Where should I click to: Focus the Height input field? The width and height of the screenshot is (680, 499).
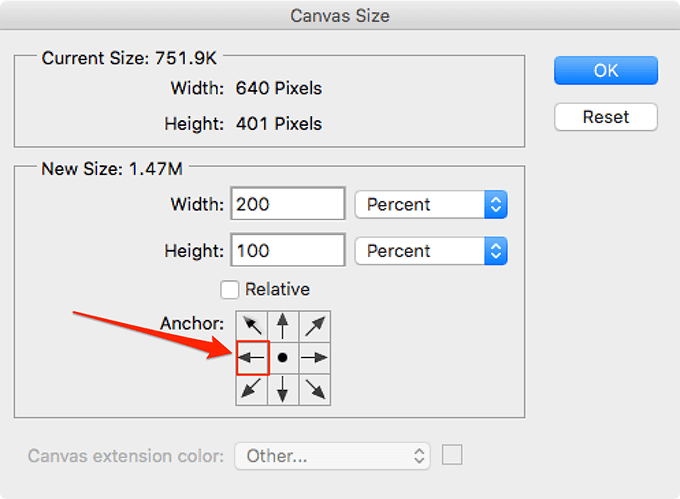[288, 250]
